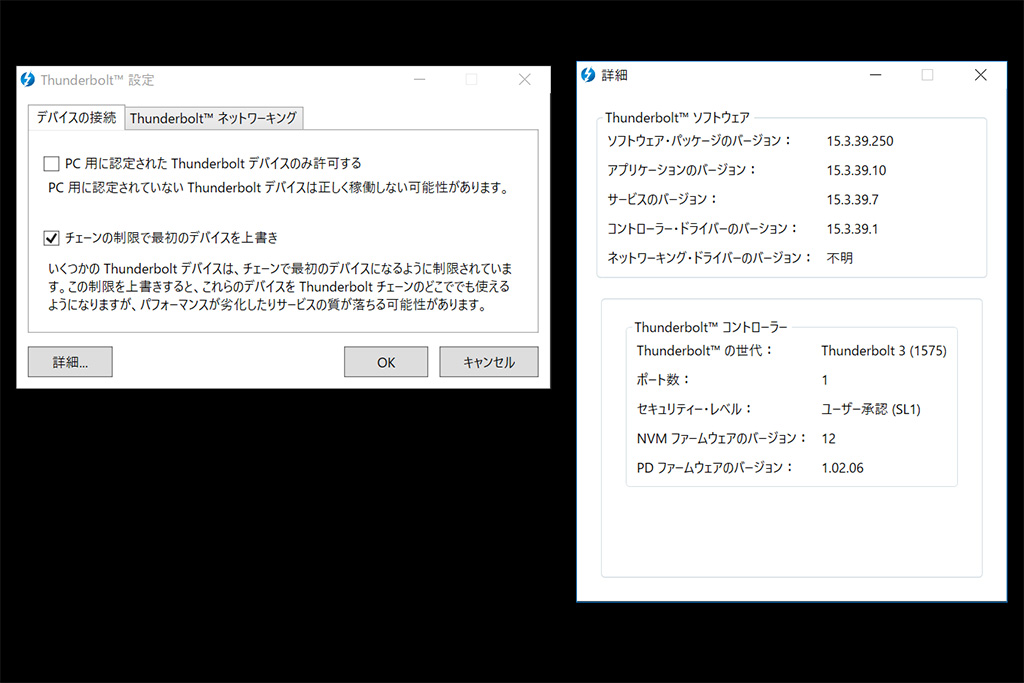Click the ネットワーキング・ドライバーのバージョン label
Image resolution: width=1024 pixels, height=683 pixels.
(709, 258)
